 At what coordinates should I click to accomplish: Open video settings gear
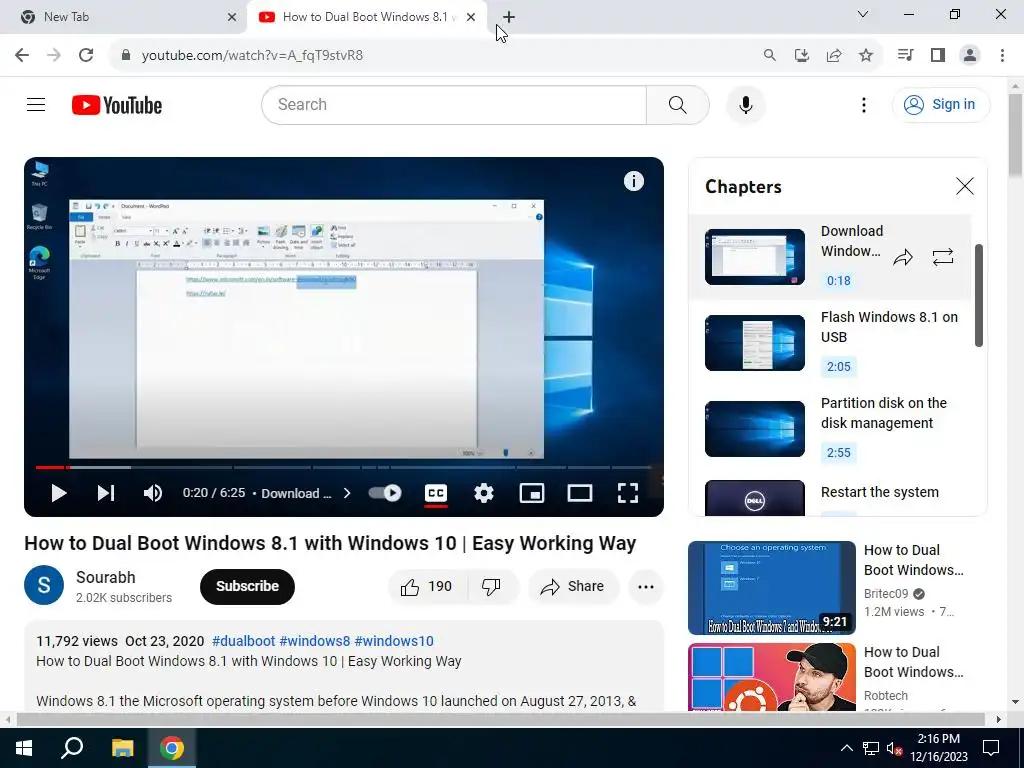point(483,493)
